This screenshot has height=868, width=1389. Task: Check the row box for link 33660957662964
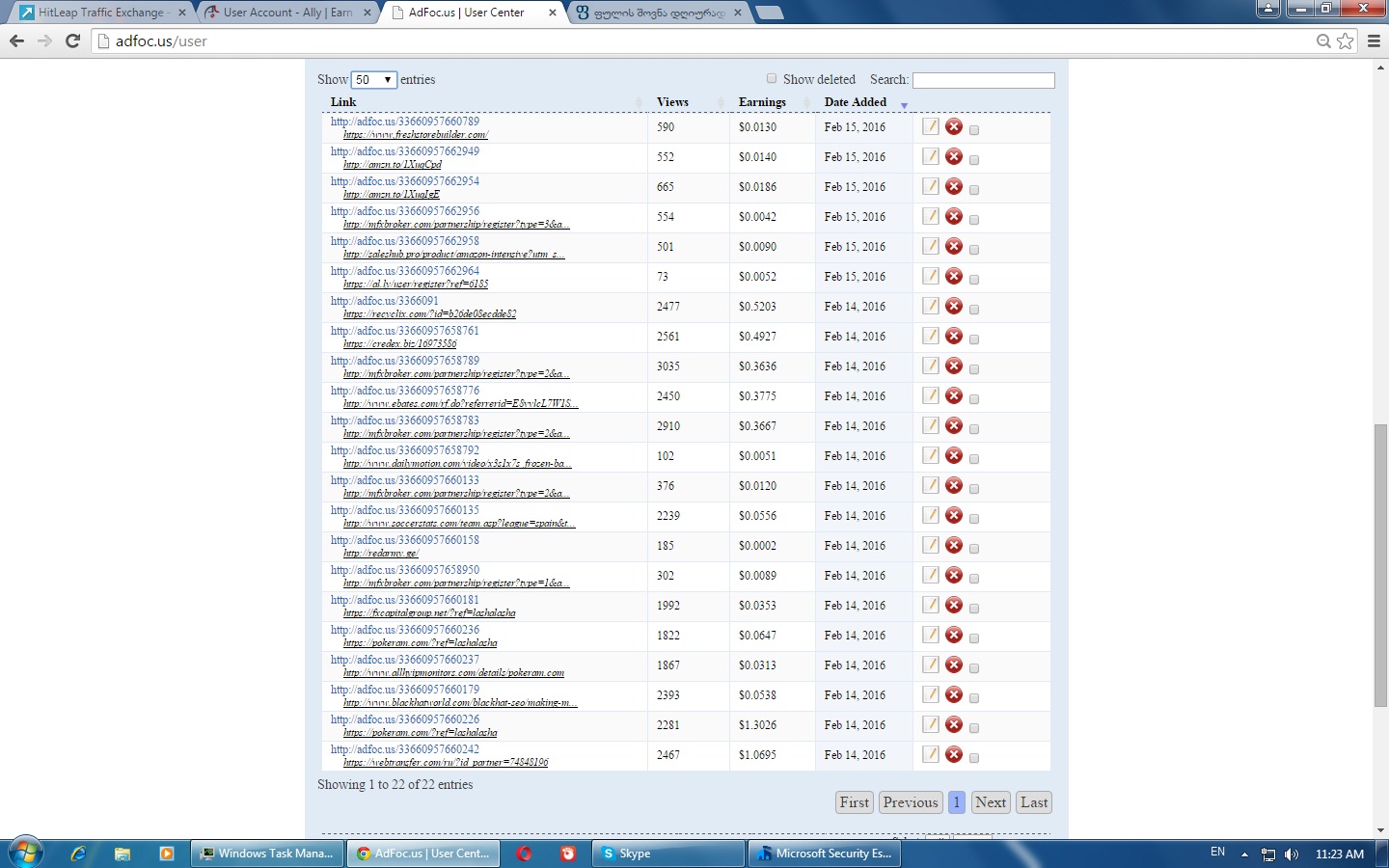click(x=974, y=280)
